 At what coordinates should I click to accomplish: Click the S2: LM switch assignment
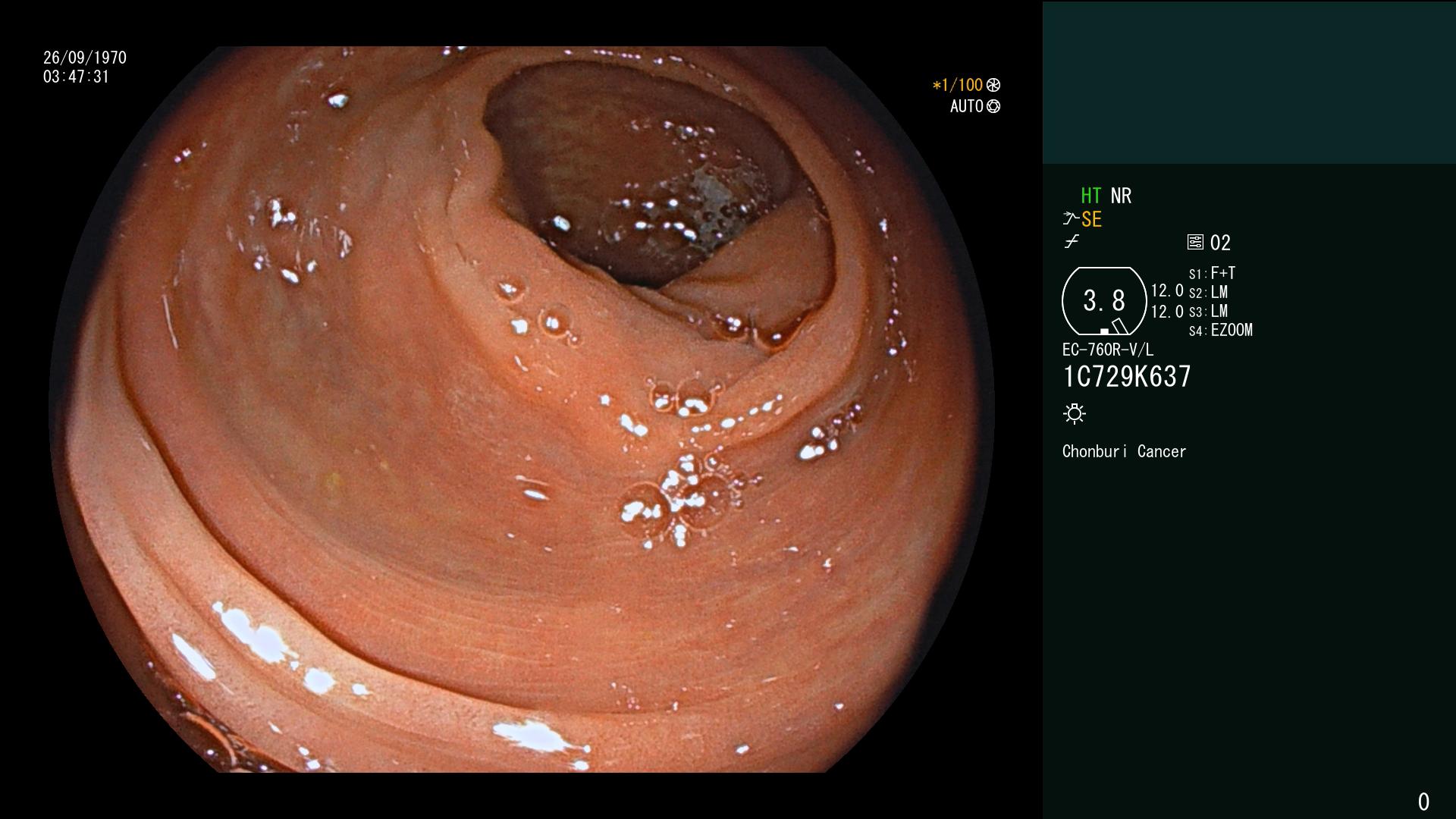pos(1209,292)
